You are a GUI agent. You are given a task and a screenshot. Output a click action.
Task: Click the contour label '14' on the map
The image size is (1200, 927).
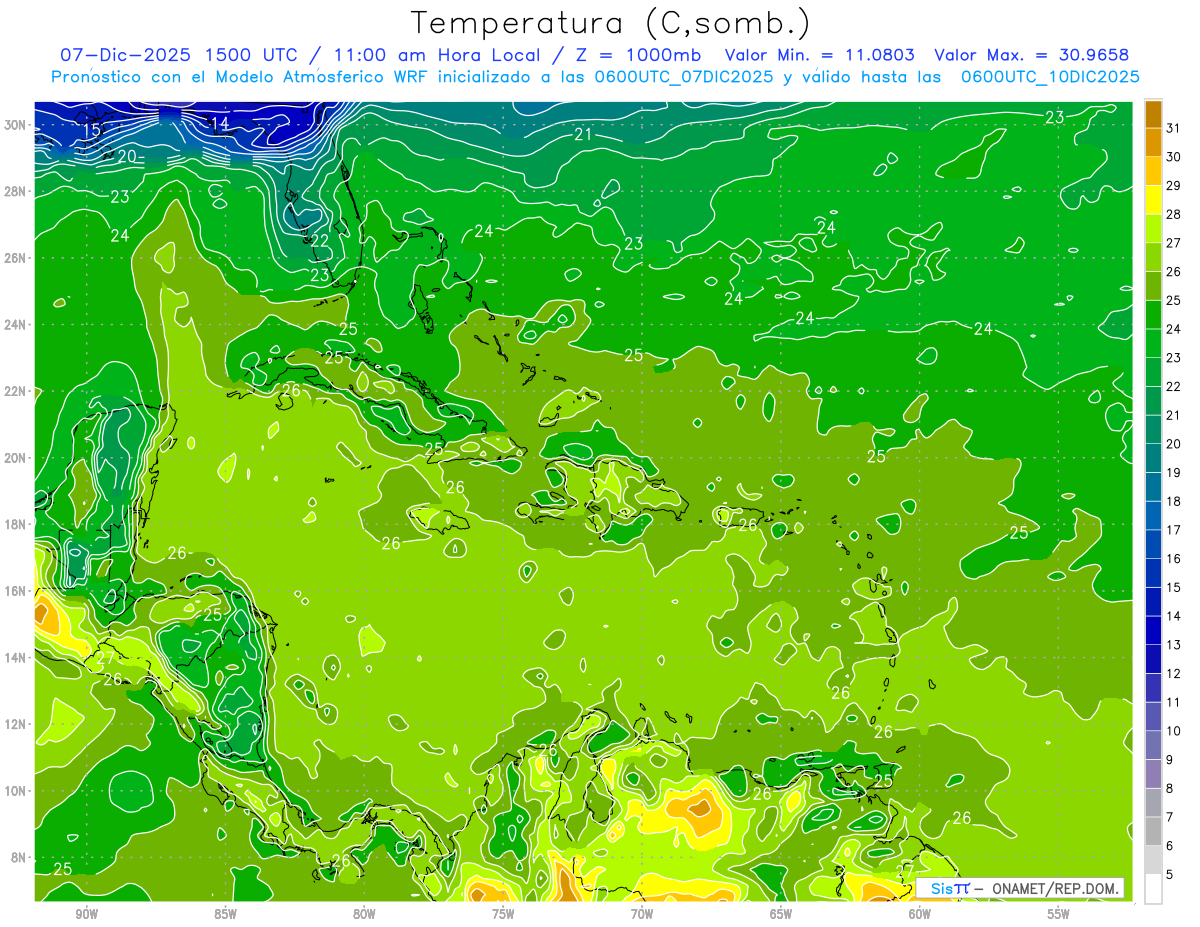pos(219,123)
